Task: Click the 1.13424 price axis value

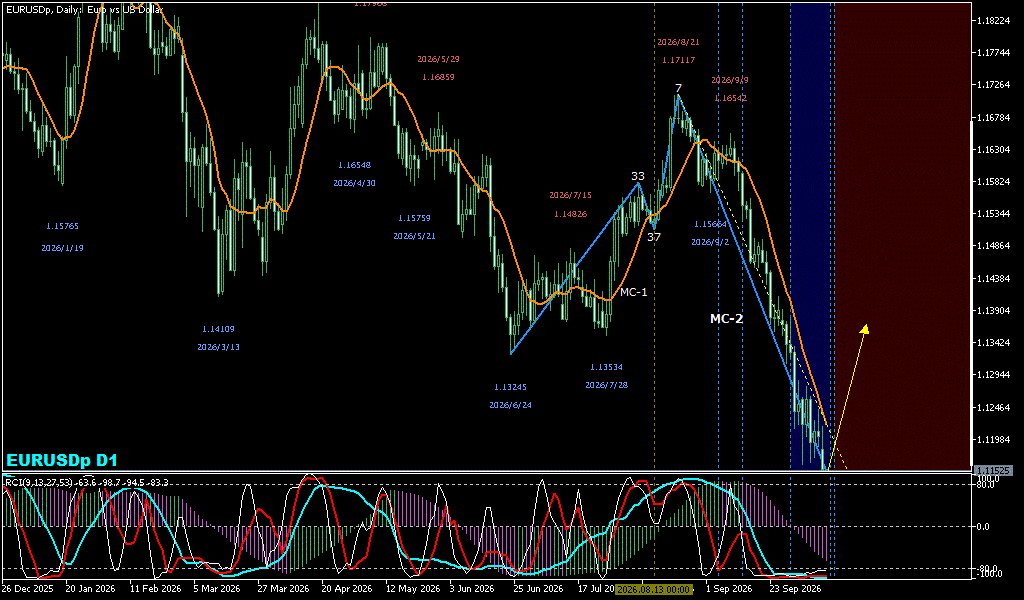Action: [992, 343]
